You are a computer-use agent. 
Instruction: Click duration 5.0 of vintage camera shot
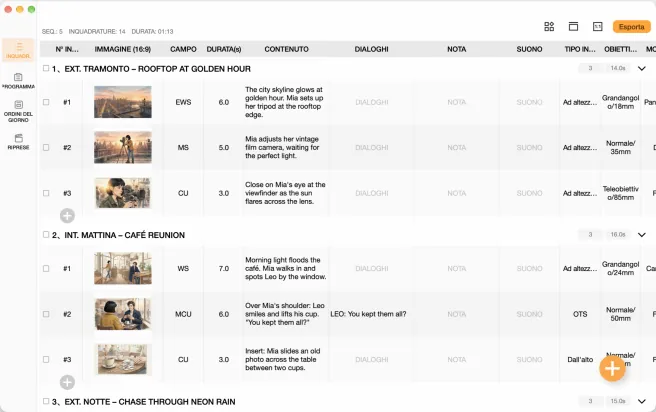(x=224, y=148)
